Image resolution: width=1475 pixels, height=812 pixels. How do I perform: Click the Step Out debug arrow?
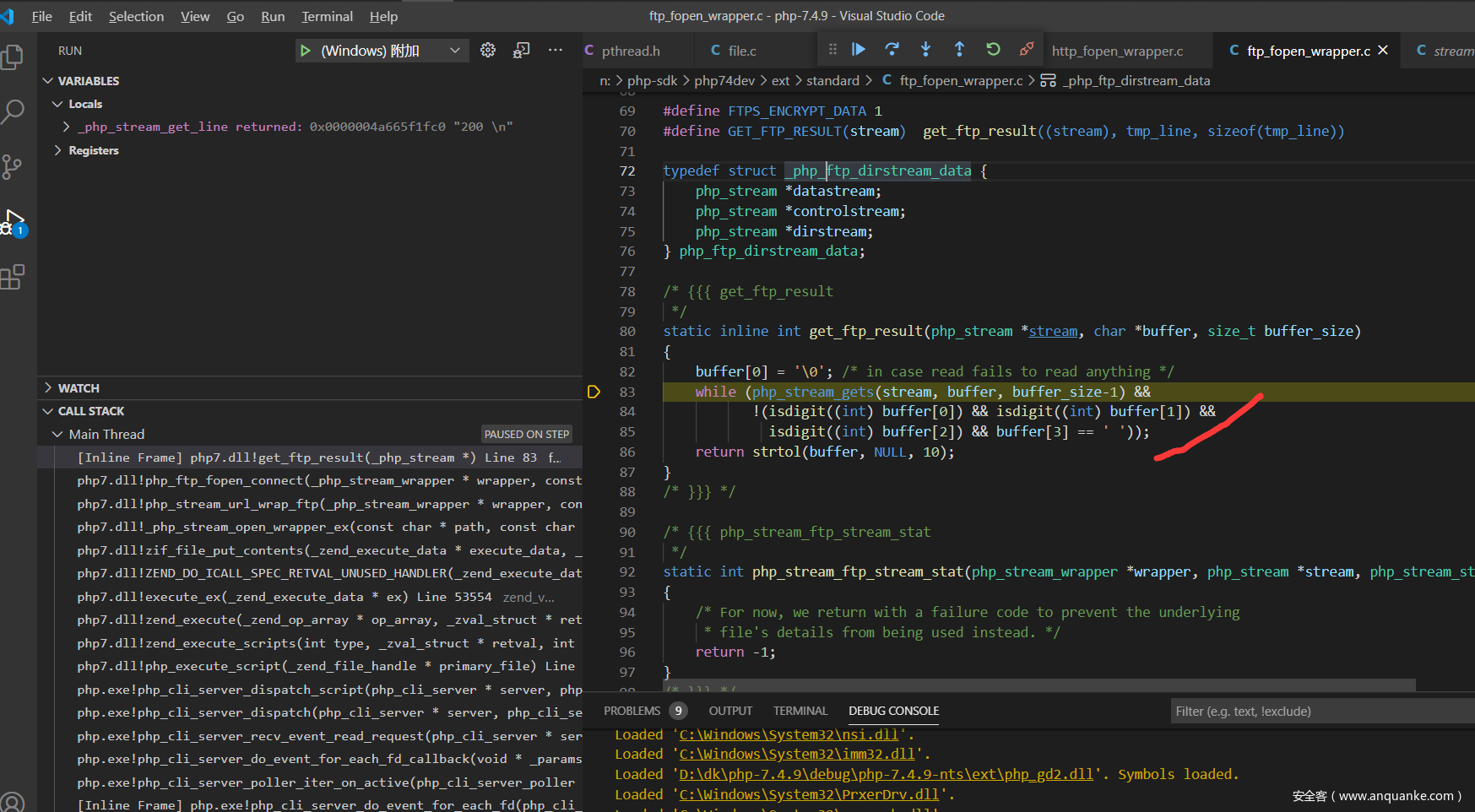coord(959,50)
